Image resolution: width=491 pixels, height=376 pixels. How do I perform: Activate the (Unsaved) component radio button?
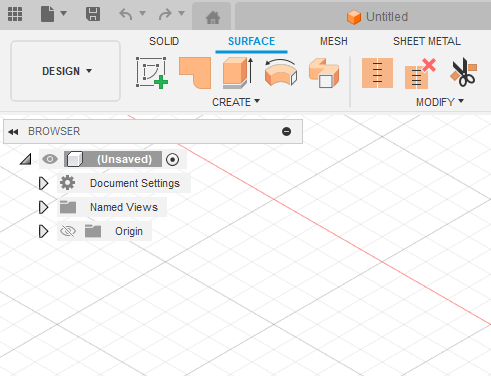click(172, 159)
